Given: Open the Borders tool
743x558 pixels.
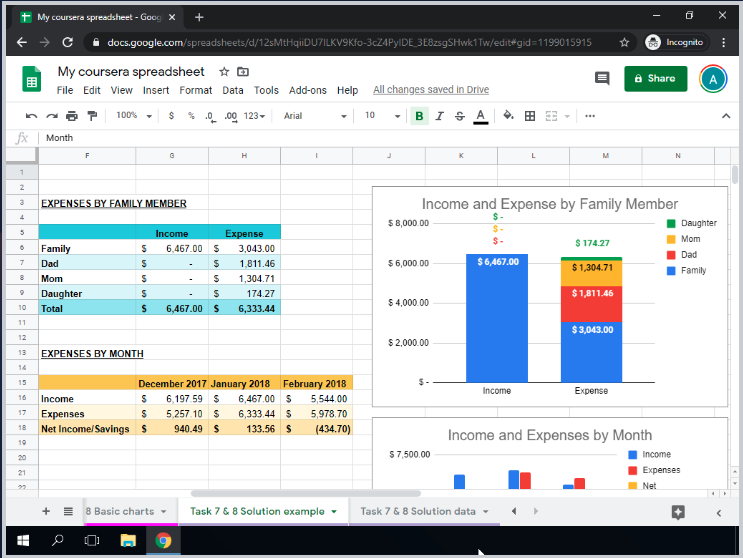Looking at the screenshot, I should pyautogui.click(x=530, y=116).
